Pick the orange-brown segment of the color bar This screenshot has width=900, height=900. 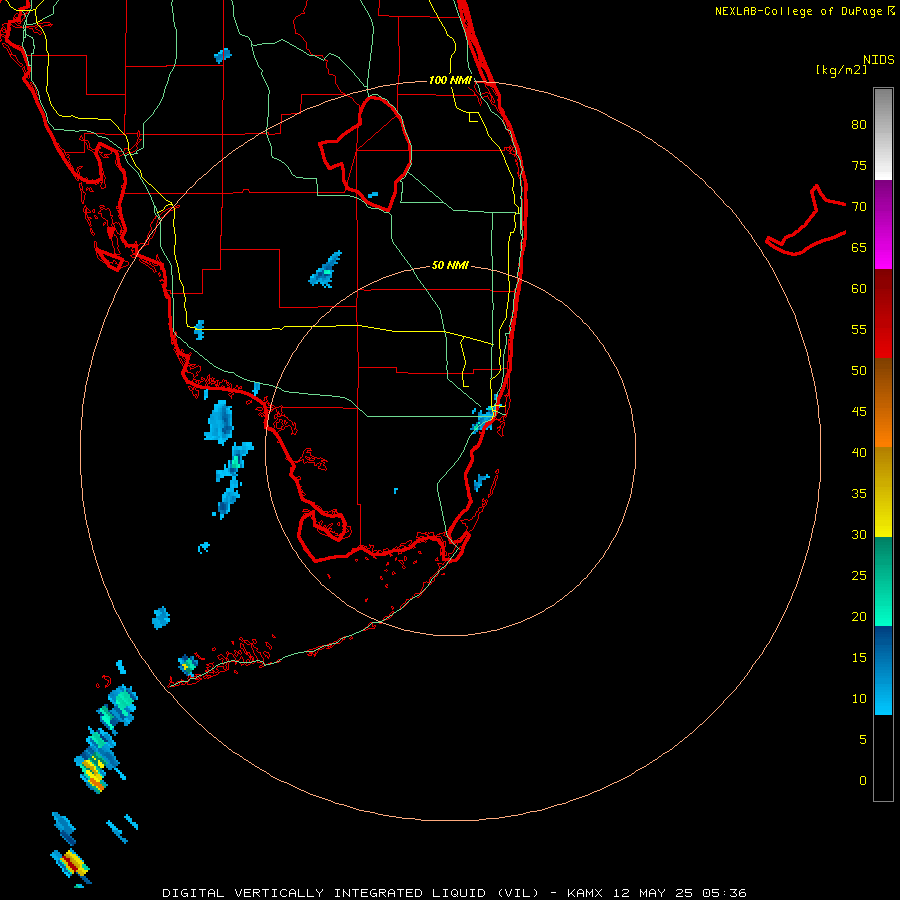[883, 402]
